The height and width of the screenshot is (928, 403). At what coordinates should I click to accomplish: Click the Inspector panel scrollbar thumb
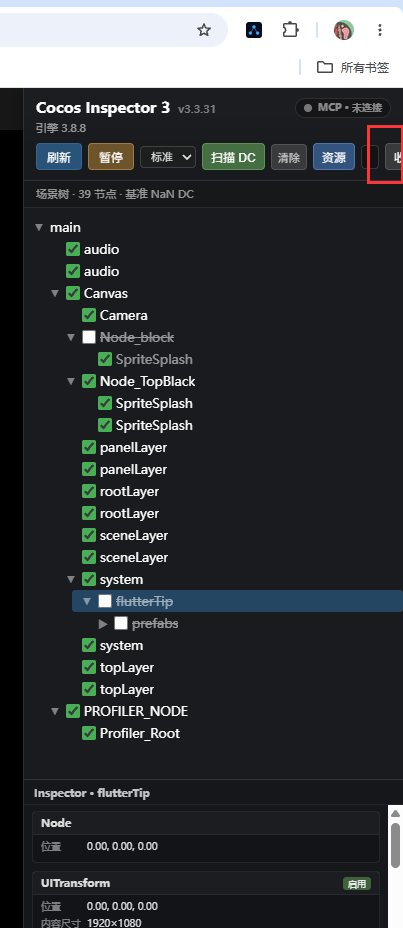click(395, 845)
